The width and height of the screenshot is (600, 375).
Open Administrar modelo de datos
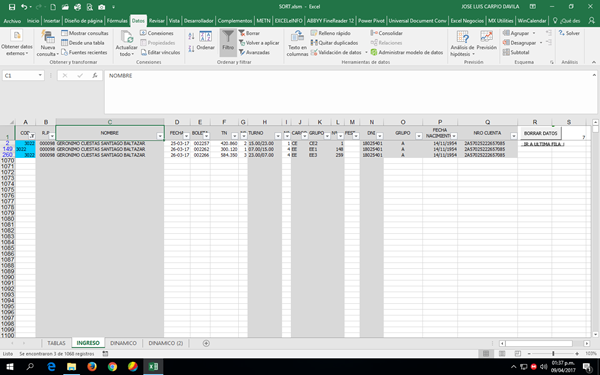click(407, 52)
